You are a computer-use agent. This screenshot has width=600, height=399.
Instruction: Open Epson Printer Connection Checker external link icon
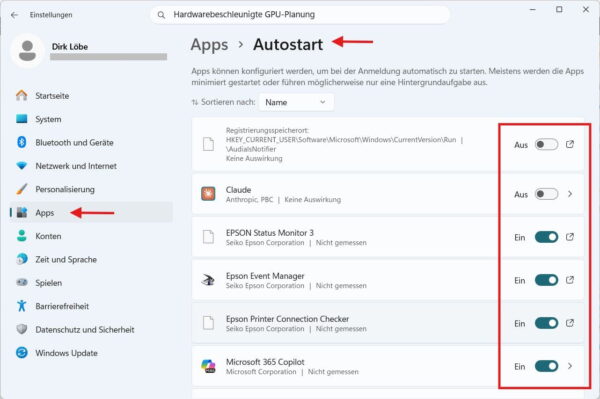(570, 323)
